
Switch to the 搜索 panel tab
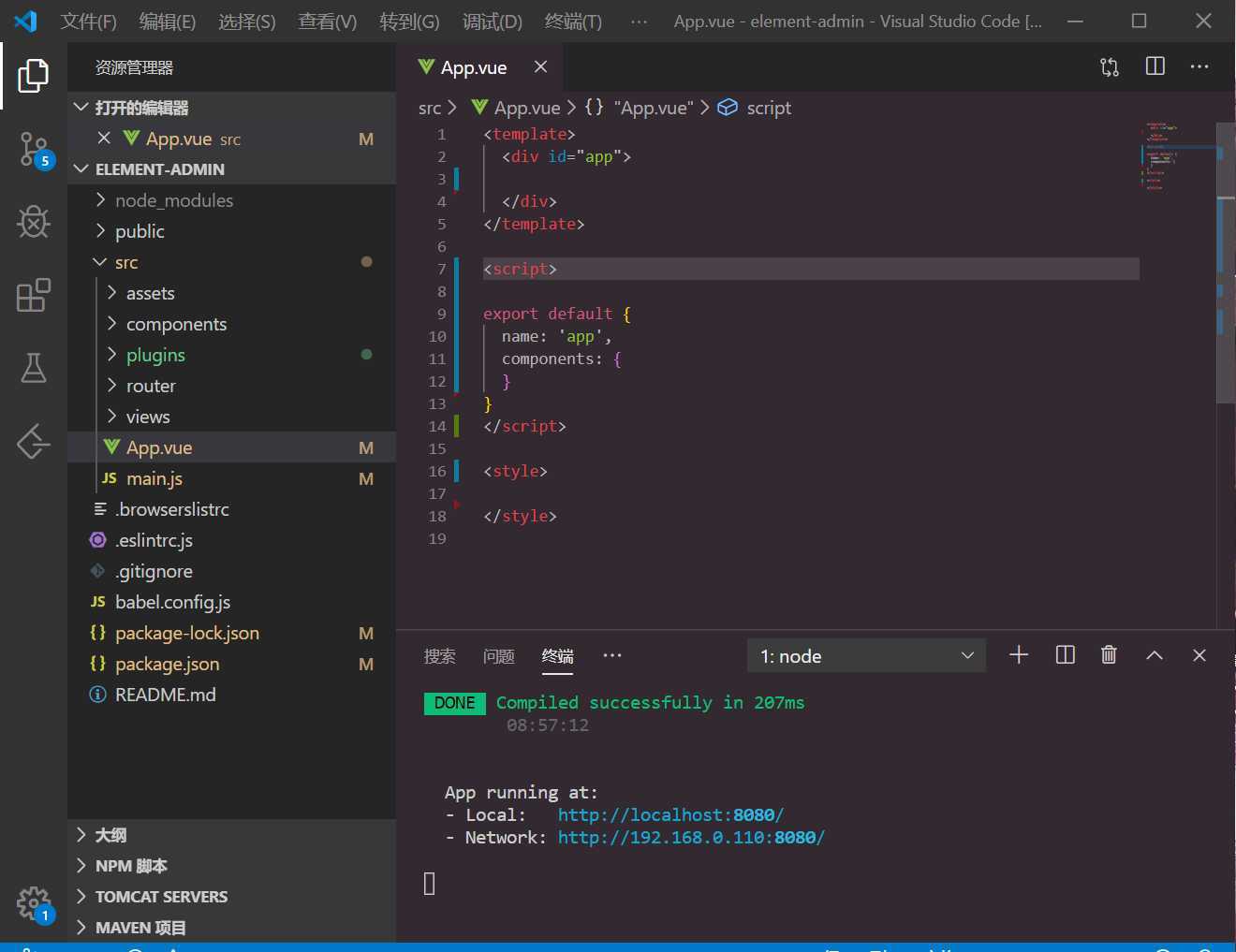[x=440, y=656]
